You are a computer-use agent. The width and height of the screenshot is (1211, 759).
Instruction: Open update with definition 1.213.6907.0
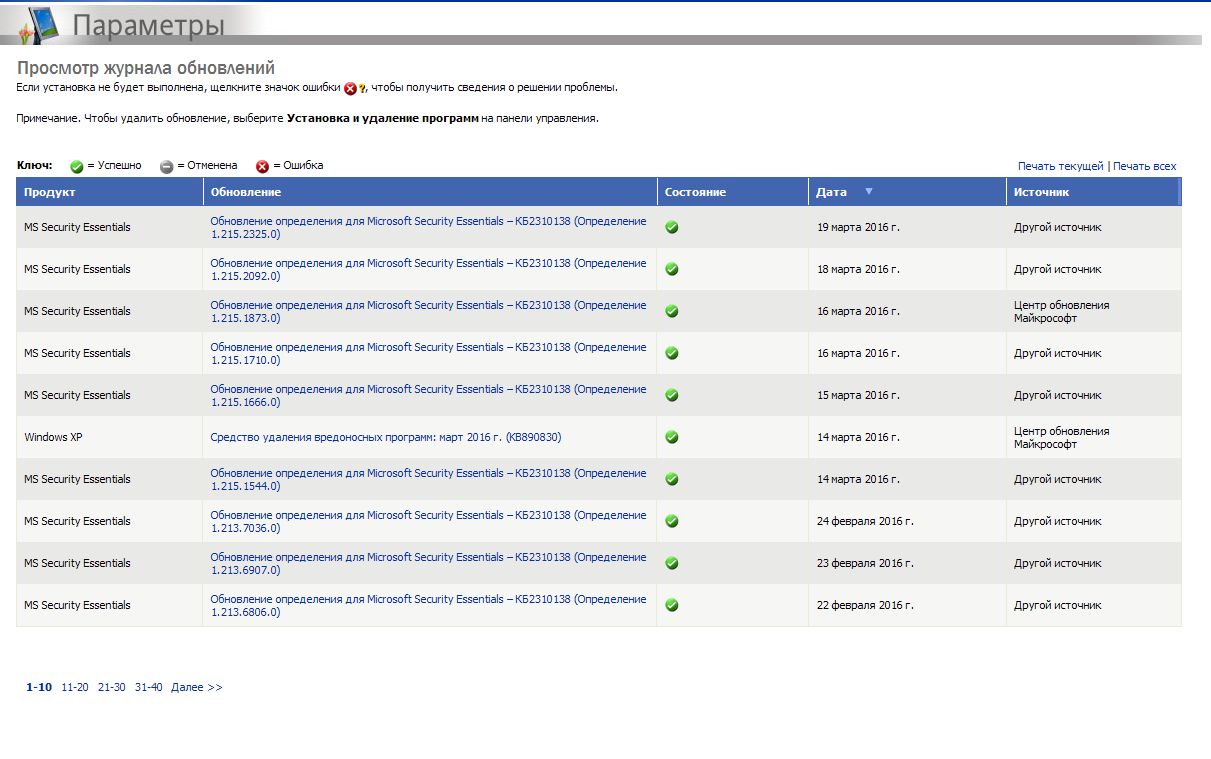click(x=428, y=563)
